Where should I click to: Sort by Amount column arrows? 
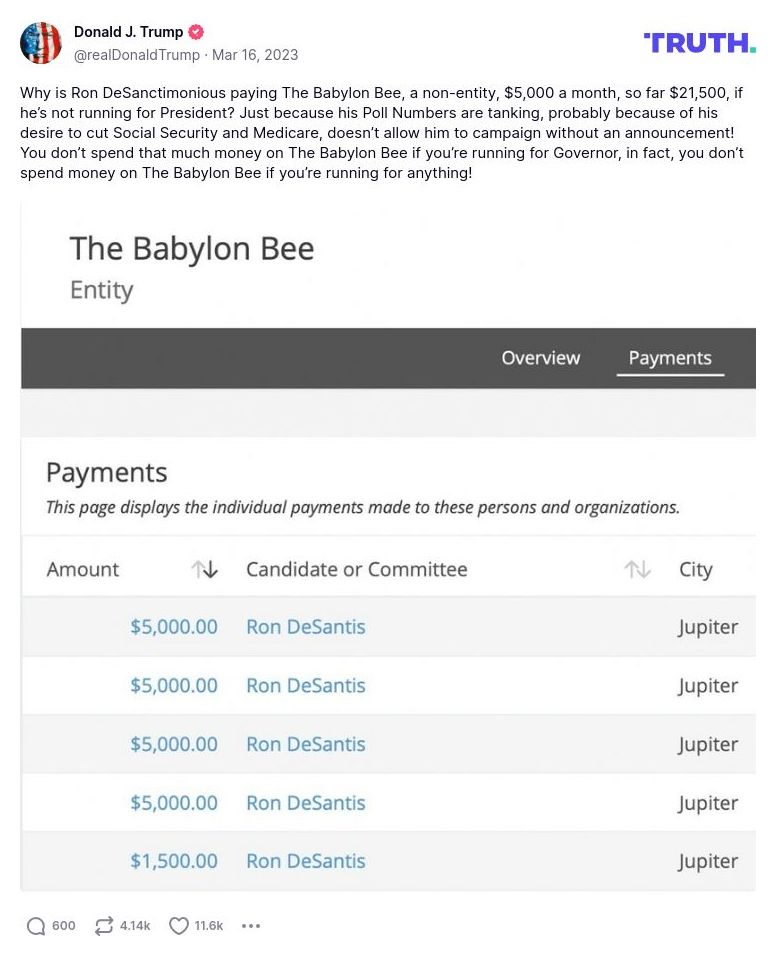coord(205,569)
